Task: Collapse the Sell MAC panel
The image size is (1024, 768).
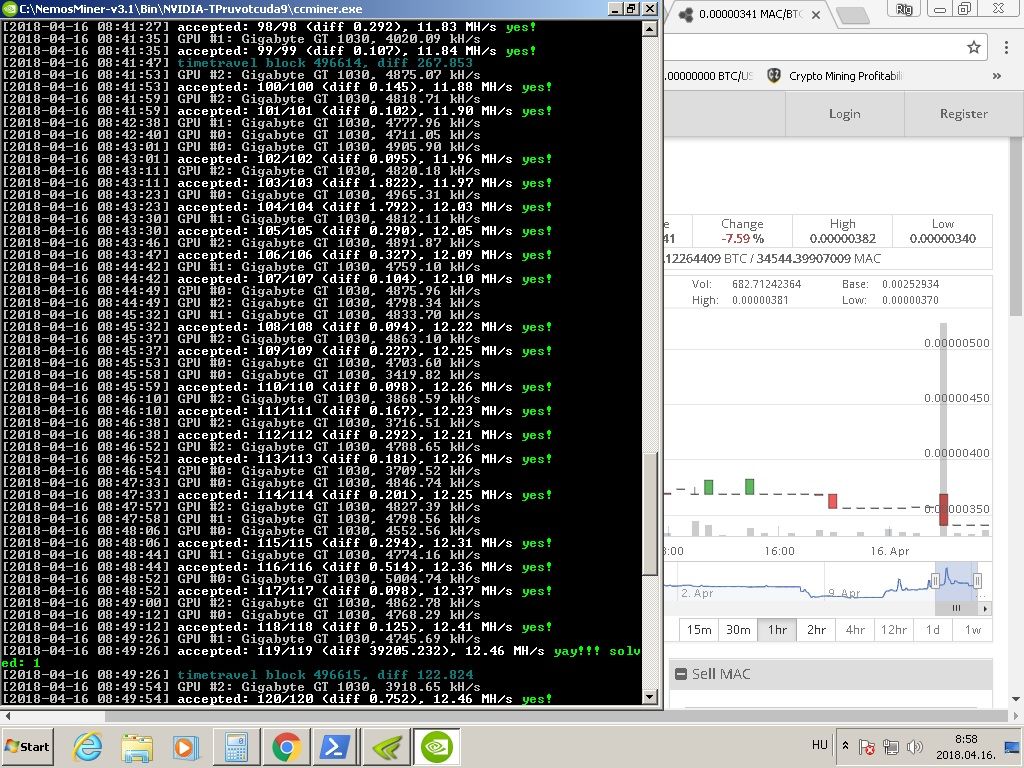Action: click(680, 674)
